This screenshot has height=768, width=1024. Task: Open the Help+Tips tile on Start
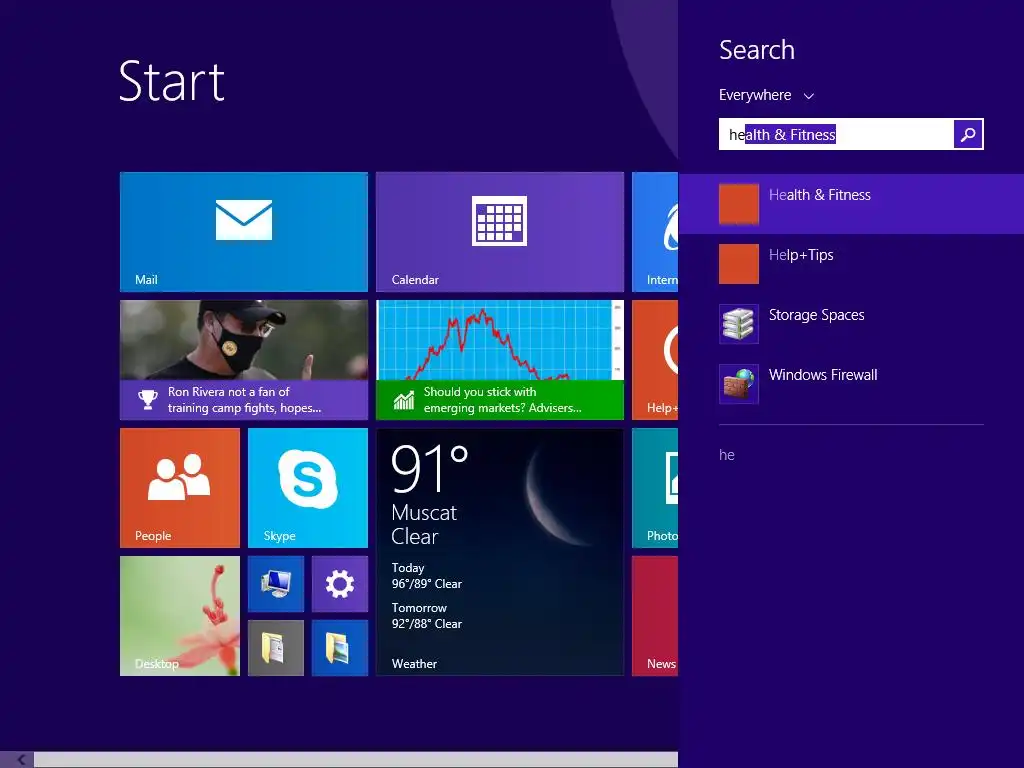[655, 360]
